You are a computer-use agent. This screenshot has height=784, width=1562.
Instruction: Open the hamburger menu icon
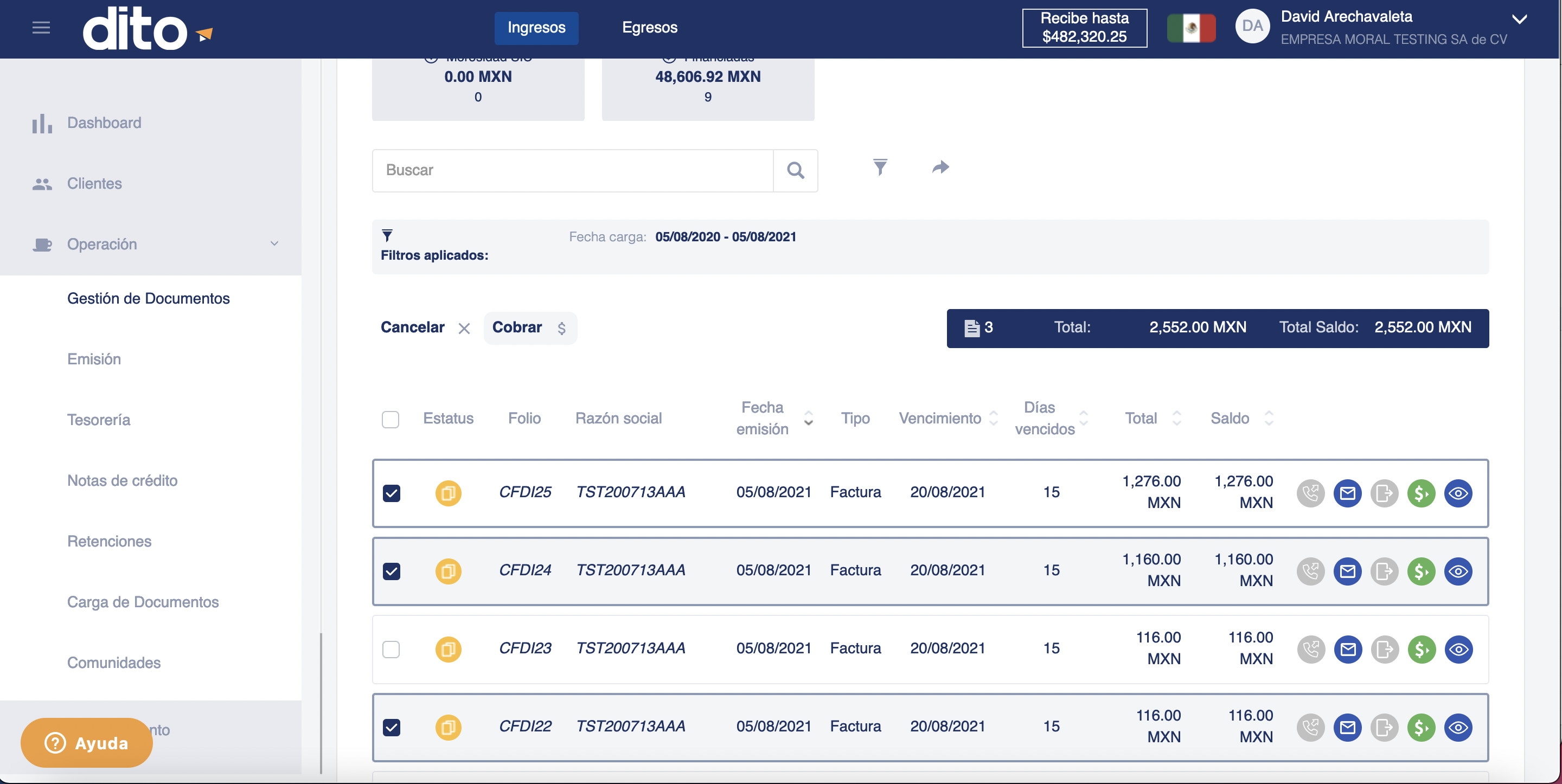pyautogui.click(x=41, y=28)
